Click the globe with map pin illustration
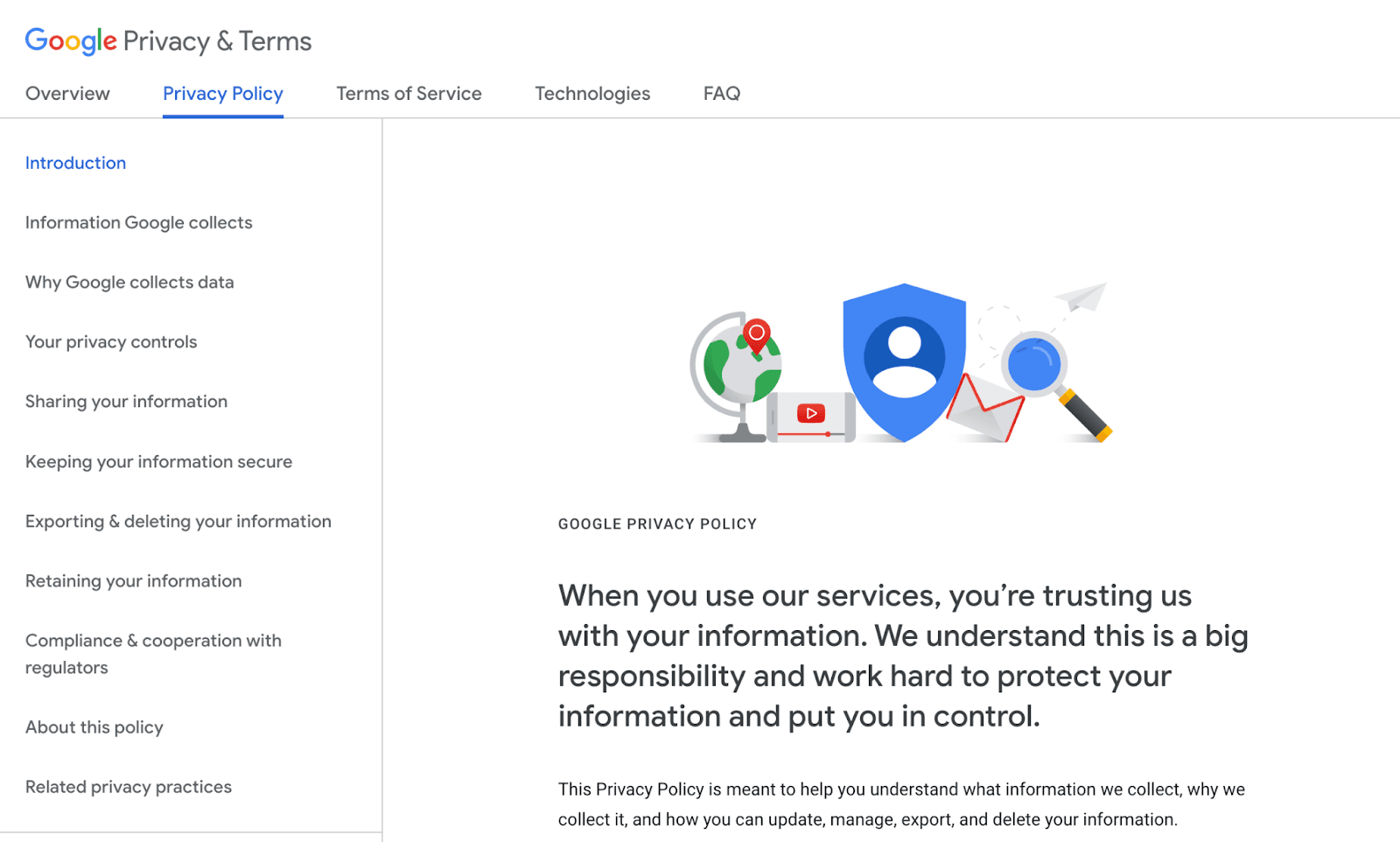The image size is (1400, 842). [x=736, y=377]
